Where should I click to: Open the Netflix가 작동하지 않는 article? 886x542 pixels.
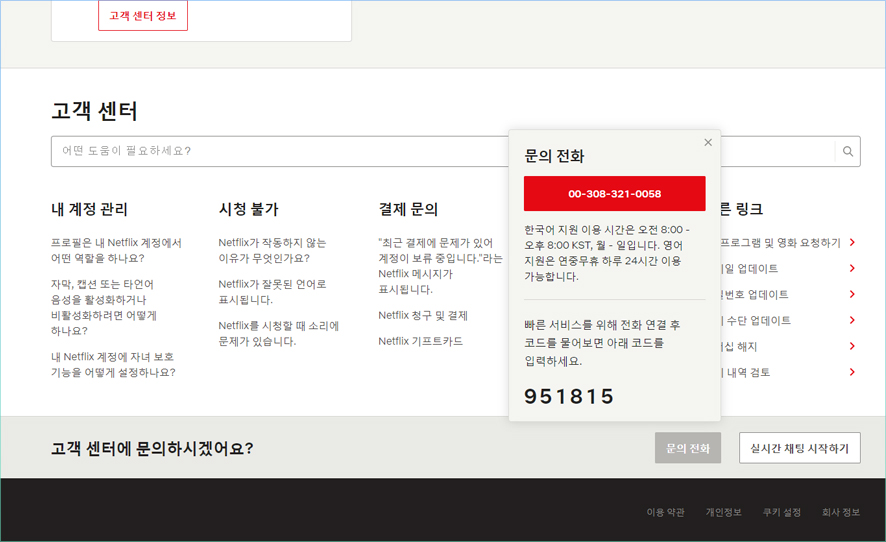tap(272, 250)
